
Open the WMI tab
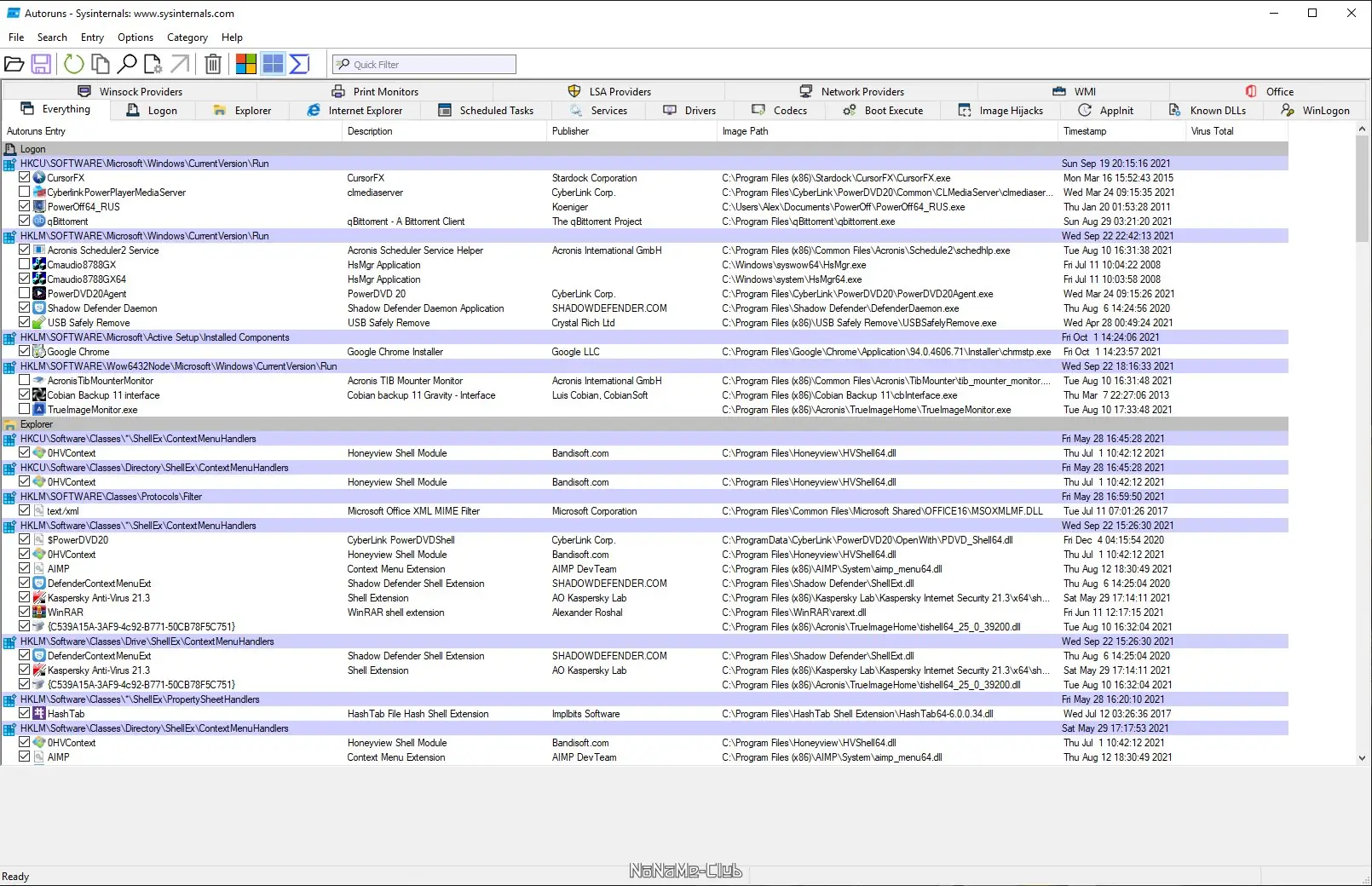tap(1074, 92)
